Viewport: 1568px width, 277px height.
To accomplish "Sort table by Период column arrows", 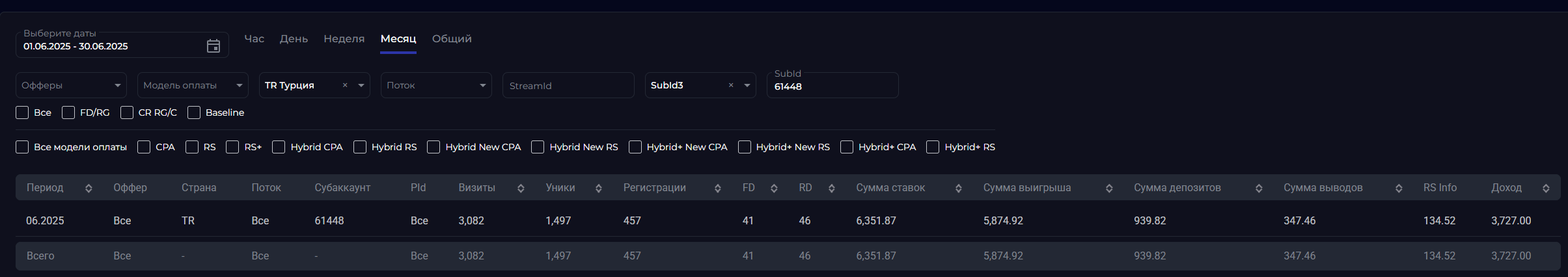I will pos(89,188).
